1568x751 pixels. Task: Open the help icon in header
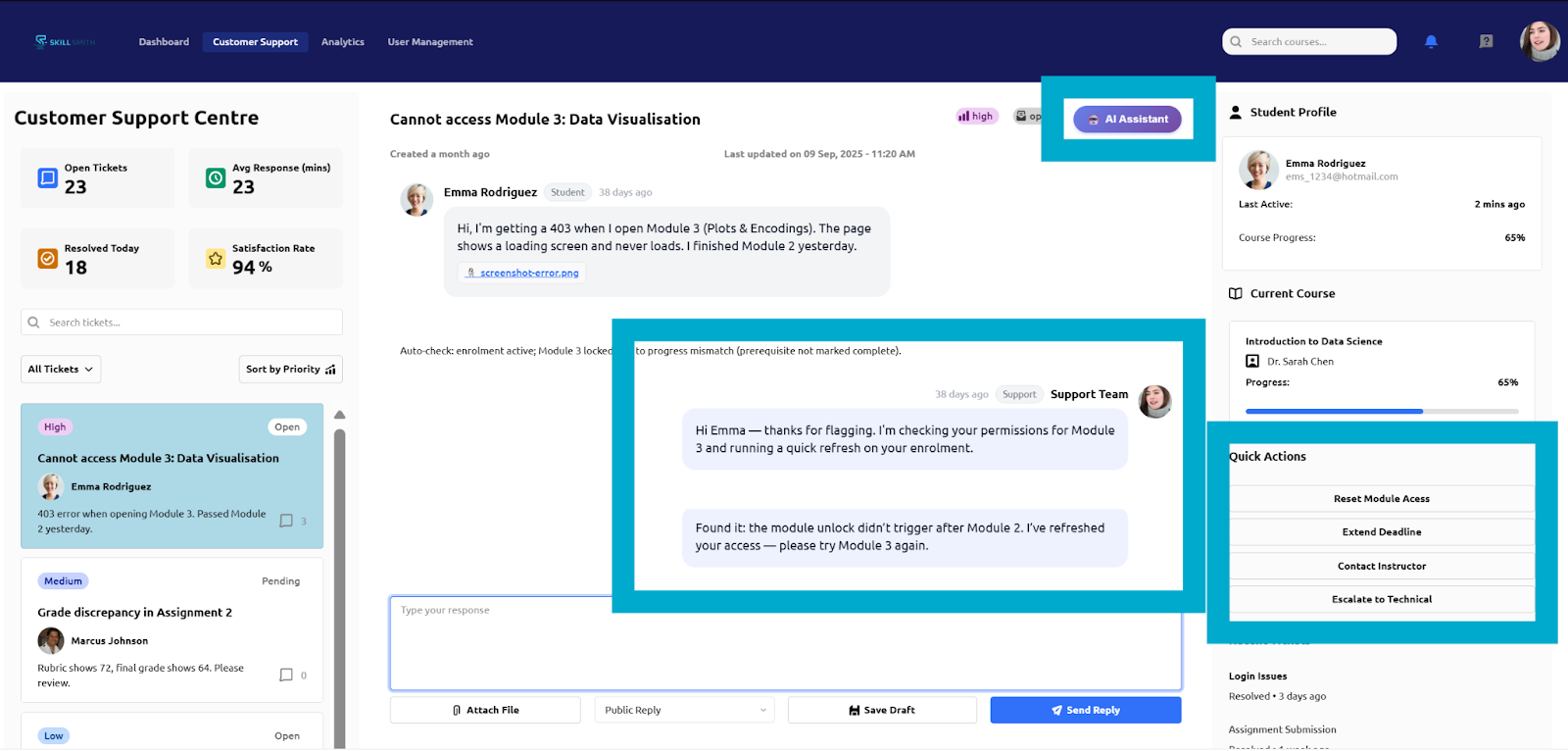pyautogui.click(x=1486, y=41)
